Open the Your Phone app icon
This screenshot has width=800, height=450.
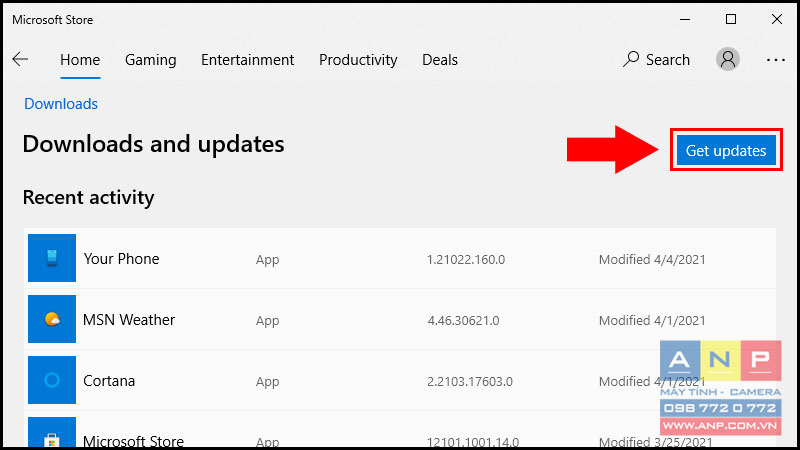click(52, 258)
